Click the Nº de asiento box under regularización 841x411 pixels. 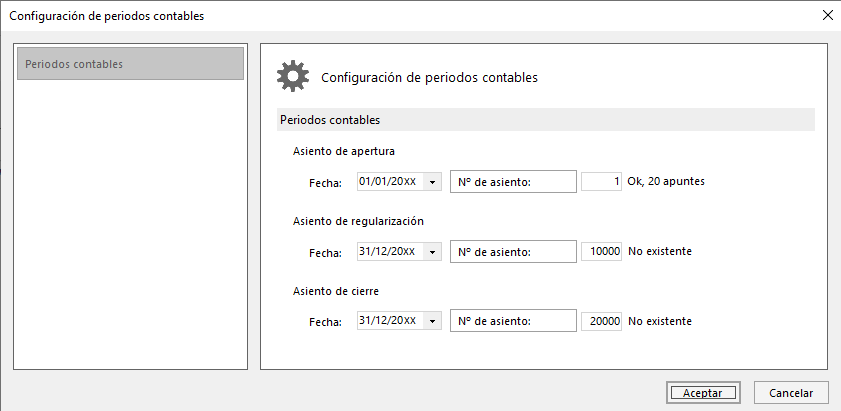pos(513,251)
